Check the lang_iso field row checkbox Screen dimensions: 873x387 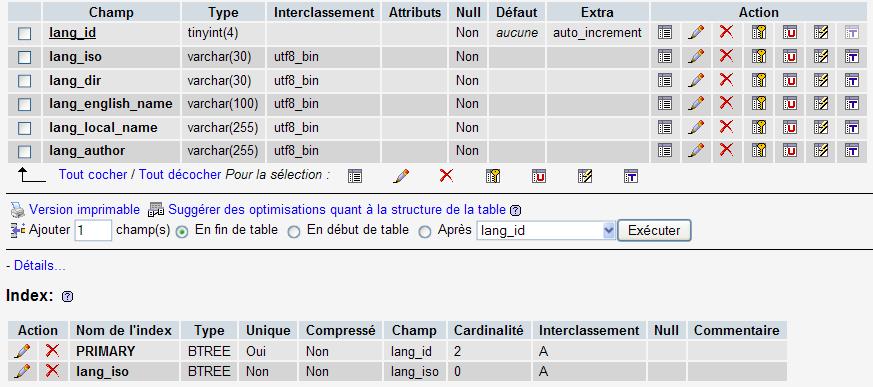24,57
